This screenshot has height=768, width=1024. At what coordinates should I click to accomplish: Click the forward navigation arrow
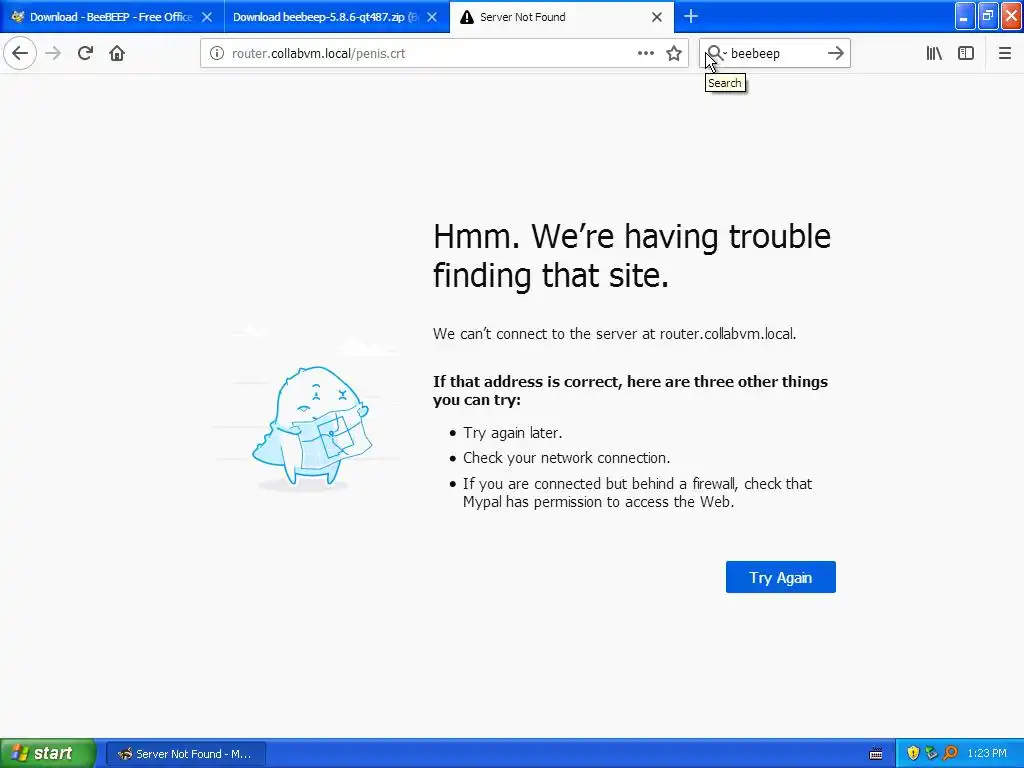point(53,53)
